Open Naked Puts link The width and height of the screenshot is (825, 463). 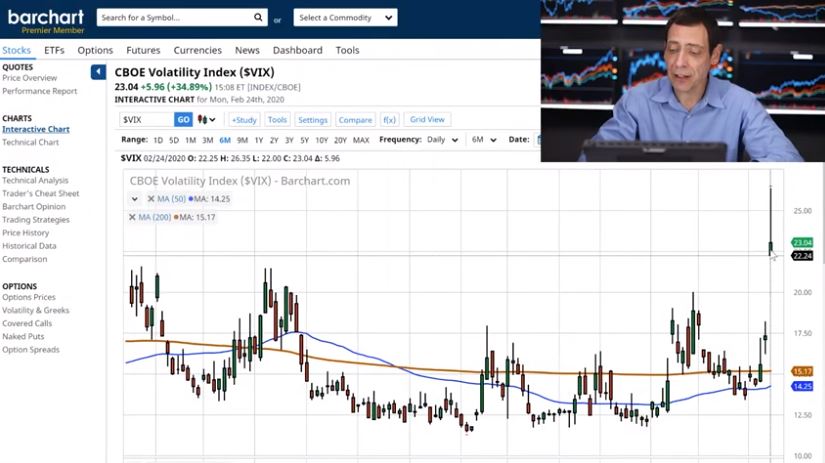pyautogui.click(x=23, y=336)
